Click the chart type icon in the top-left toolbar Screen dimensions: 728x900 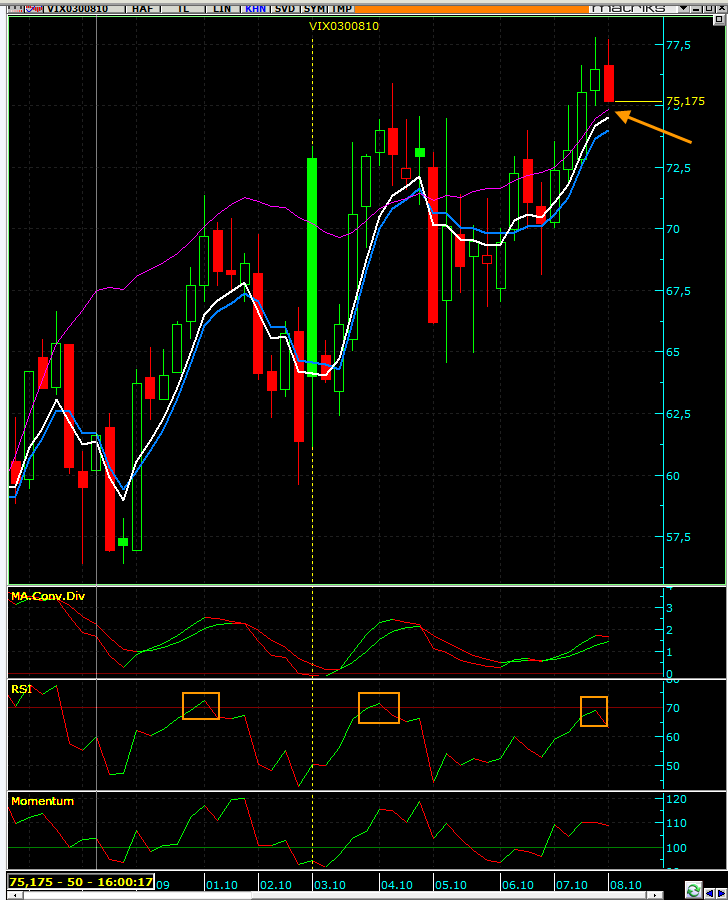[x=34, y=8]
